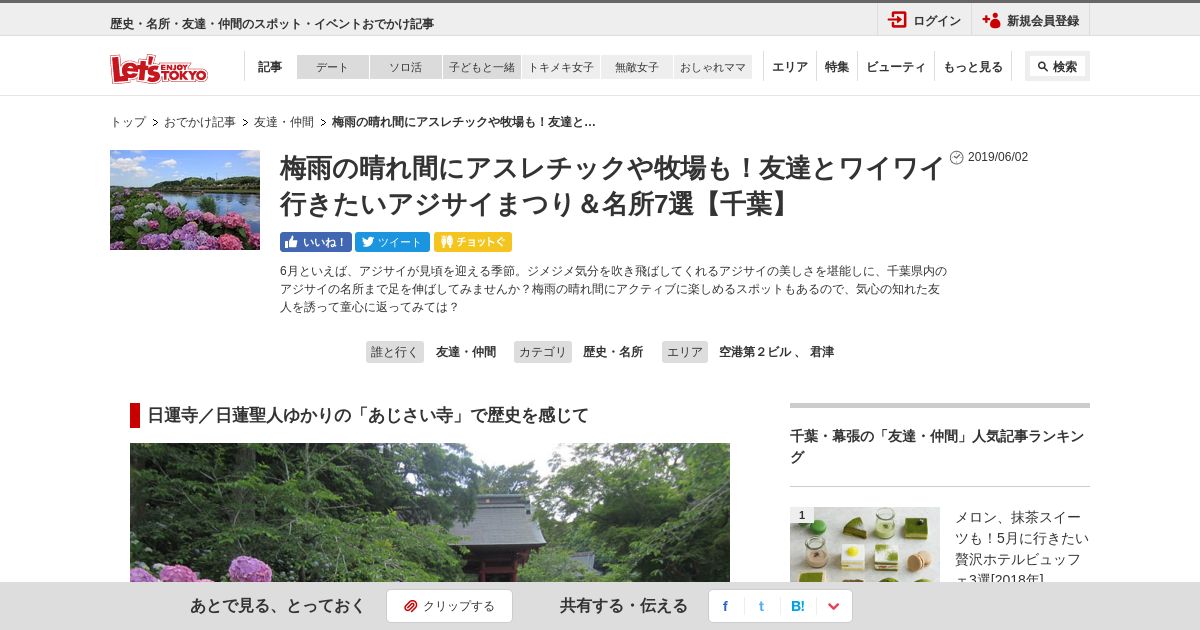Select the デート article tab
This screenshot has height=630, width=1200.
(x=333, y=67)
